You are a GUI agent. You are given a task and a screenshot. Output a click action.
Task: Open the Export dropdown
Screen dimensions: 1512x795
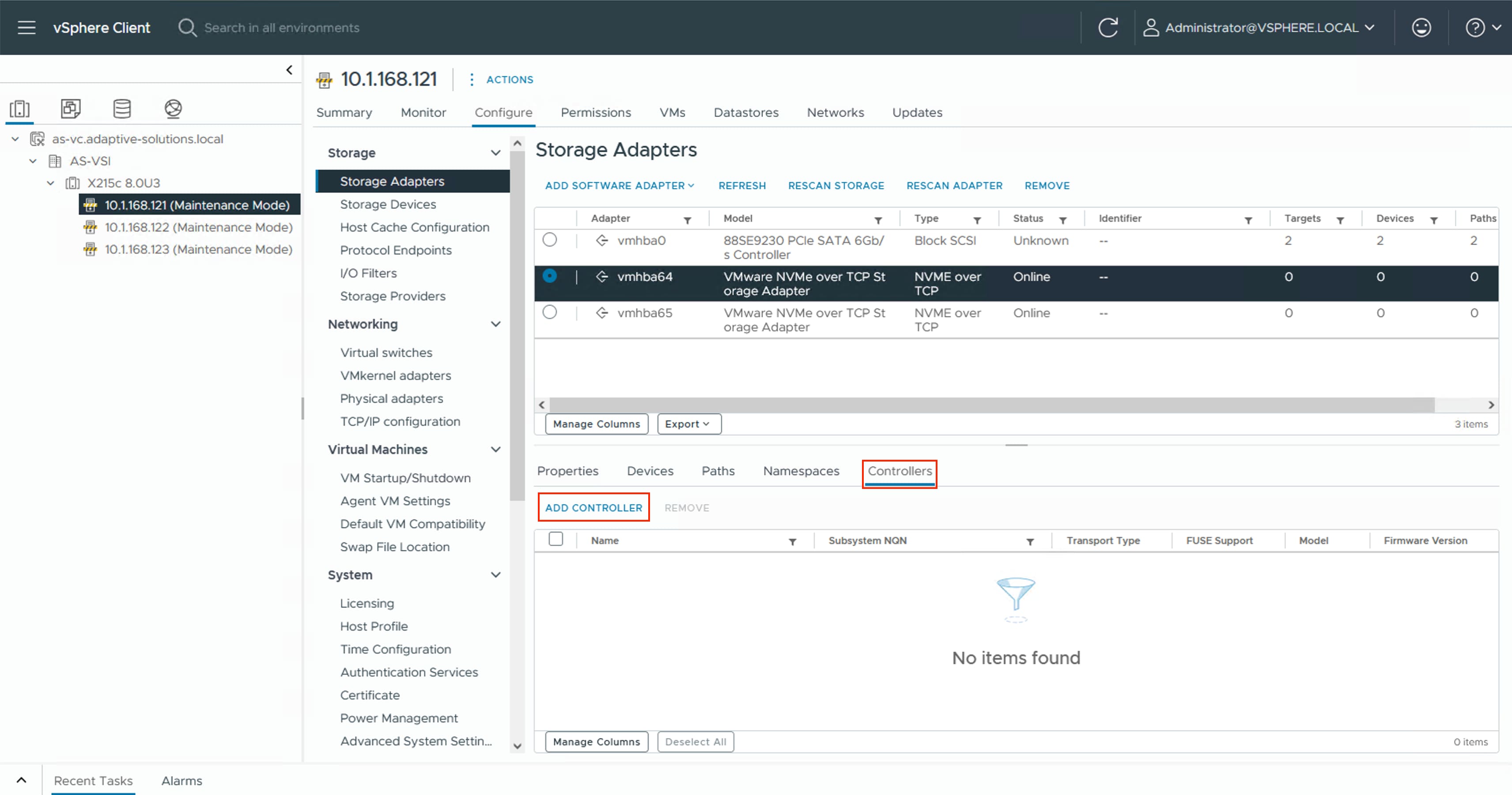pyautogui.click(x=688, y=423)
